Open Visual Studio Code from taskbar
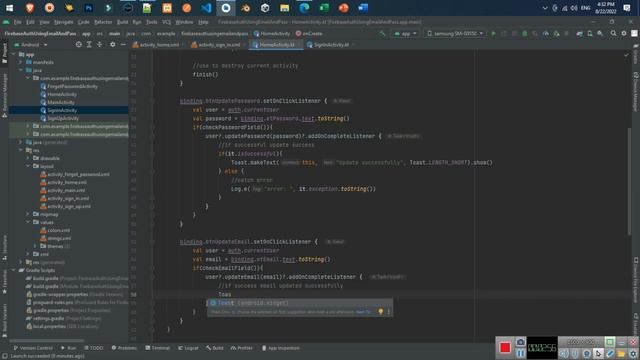640x360 pixels. point(206,8)
